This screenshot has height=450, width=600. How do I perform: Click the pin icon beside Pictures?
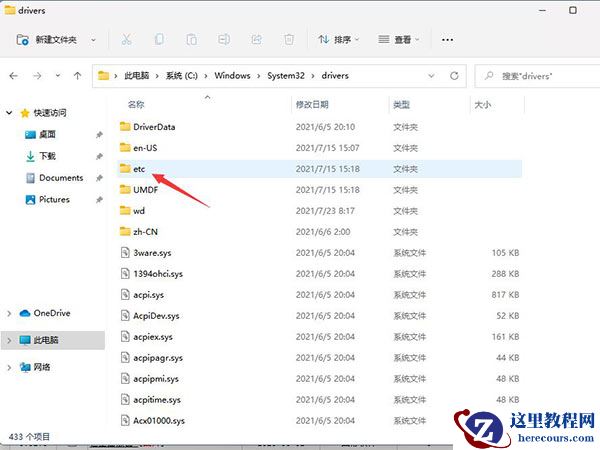pos(99,200)
